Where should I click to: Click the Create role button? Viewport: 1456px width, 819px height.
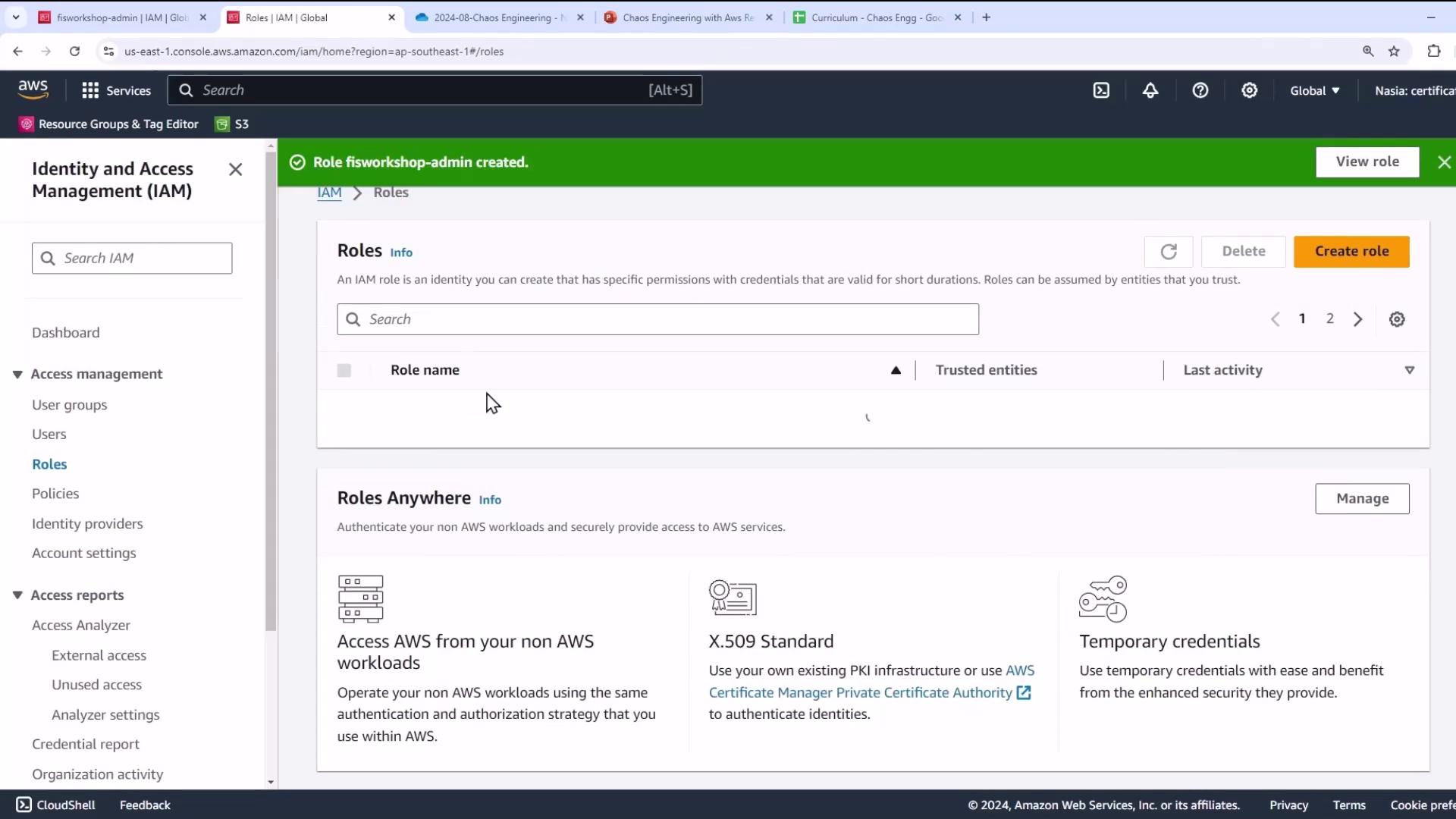tap(1351, 252)
